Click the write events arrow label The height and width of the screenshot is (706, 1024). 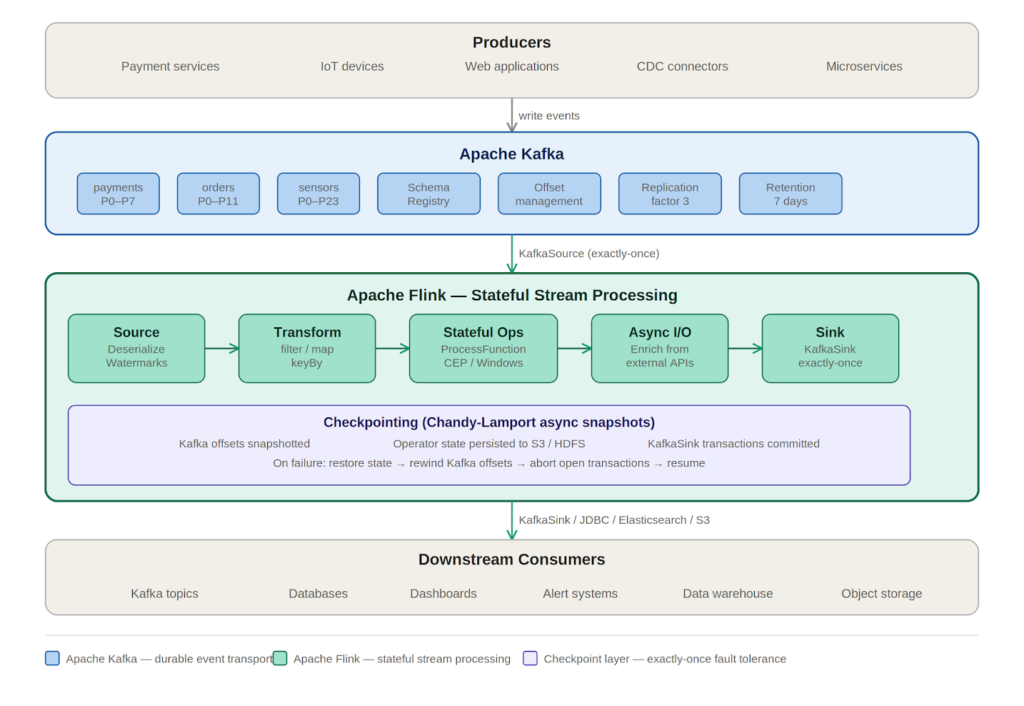tap(549, 116)
